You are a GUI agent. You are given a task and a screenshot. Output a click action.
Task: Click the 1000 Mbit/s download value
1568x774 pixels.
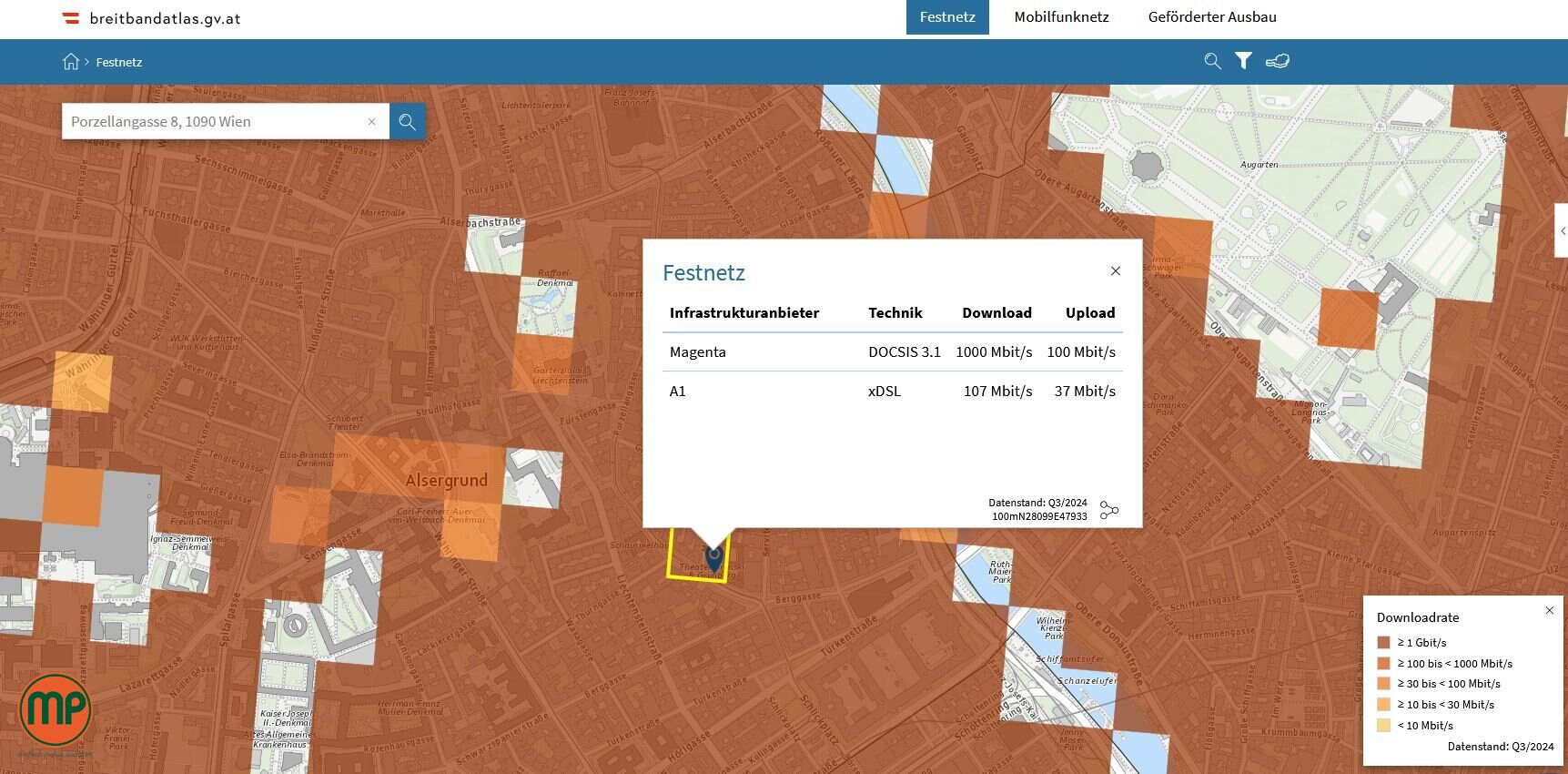[x=994, y=351]
